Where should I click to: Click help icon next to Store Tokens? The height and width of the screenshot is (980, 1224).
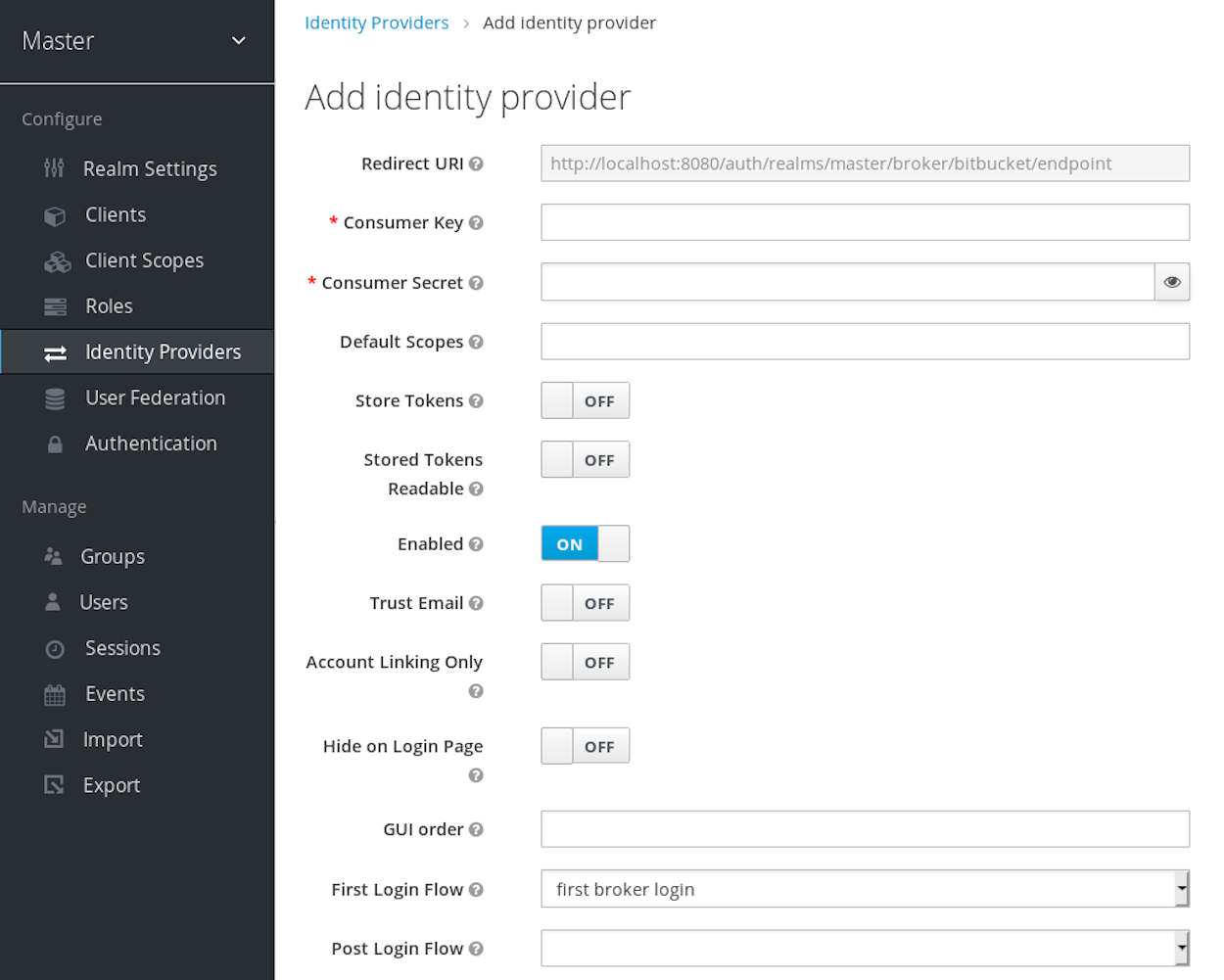click(x=476, y=400)
